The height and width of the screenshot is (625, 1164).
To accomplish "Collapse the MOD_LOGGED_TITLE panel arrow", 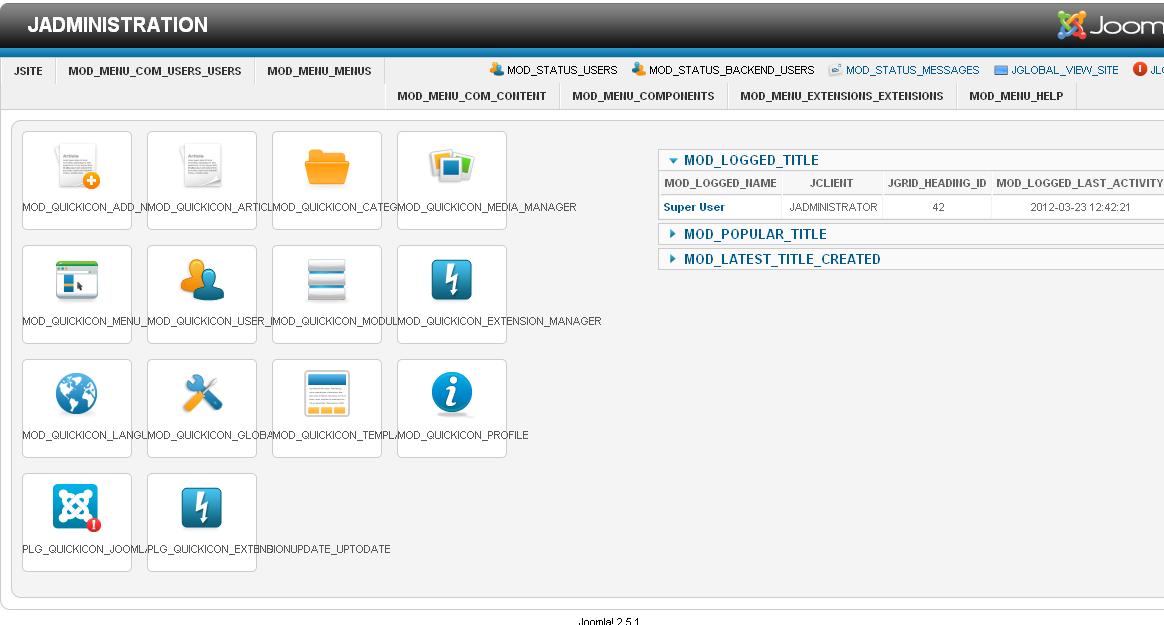I will coord(673,160).
